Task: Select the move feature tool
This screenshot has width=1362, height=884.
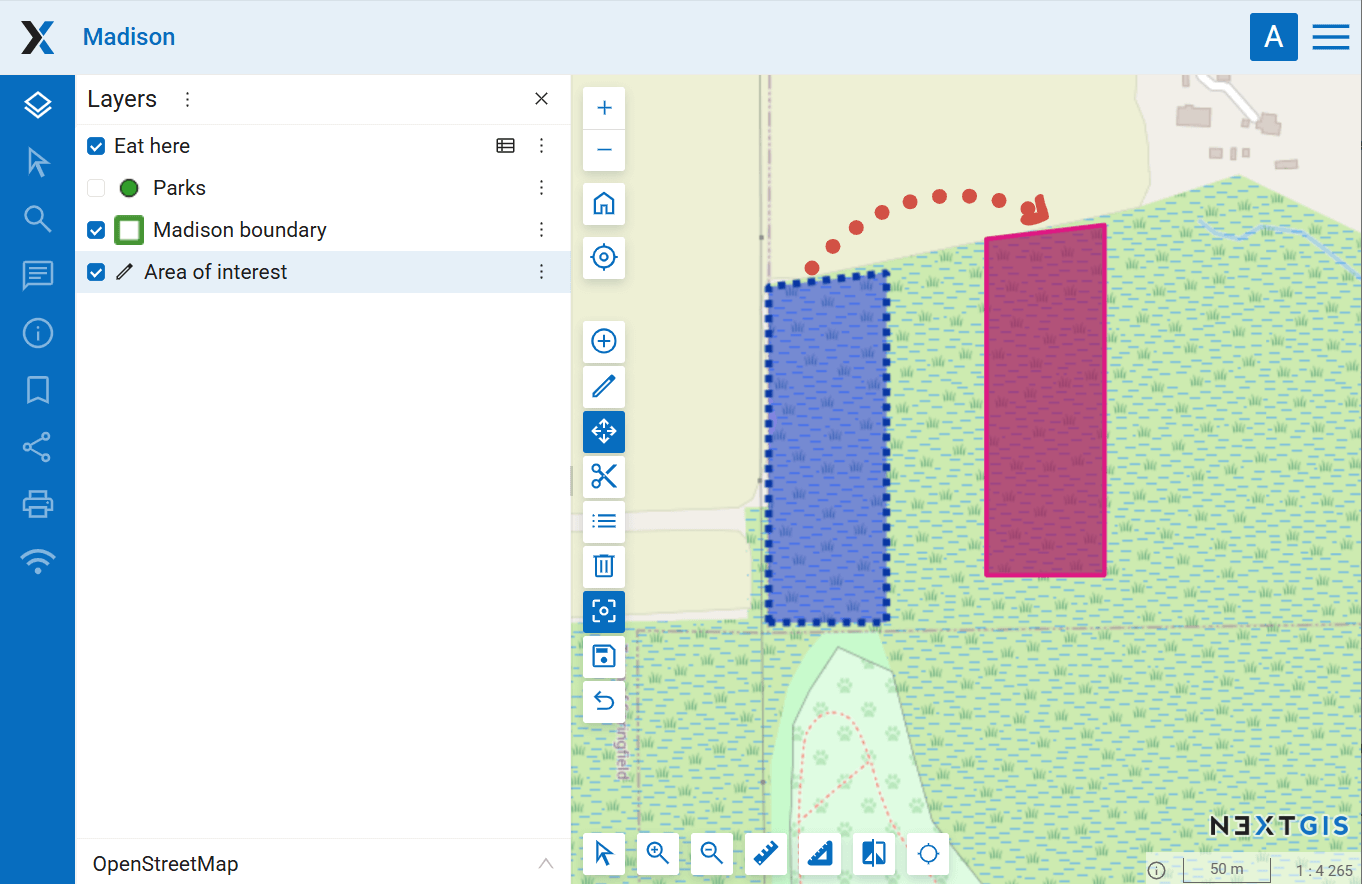Action: [604, 432]
